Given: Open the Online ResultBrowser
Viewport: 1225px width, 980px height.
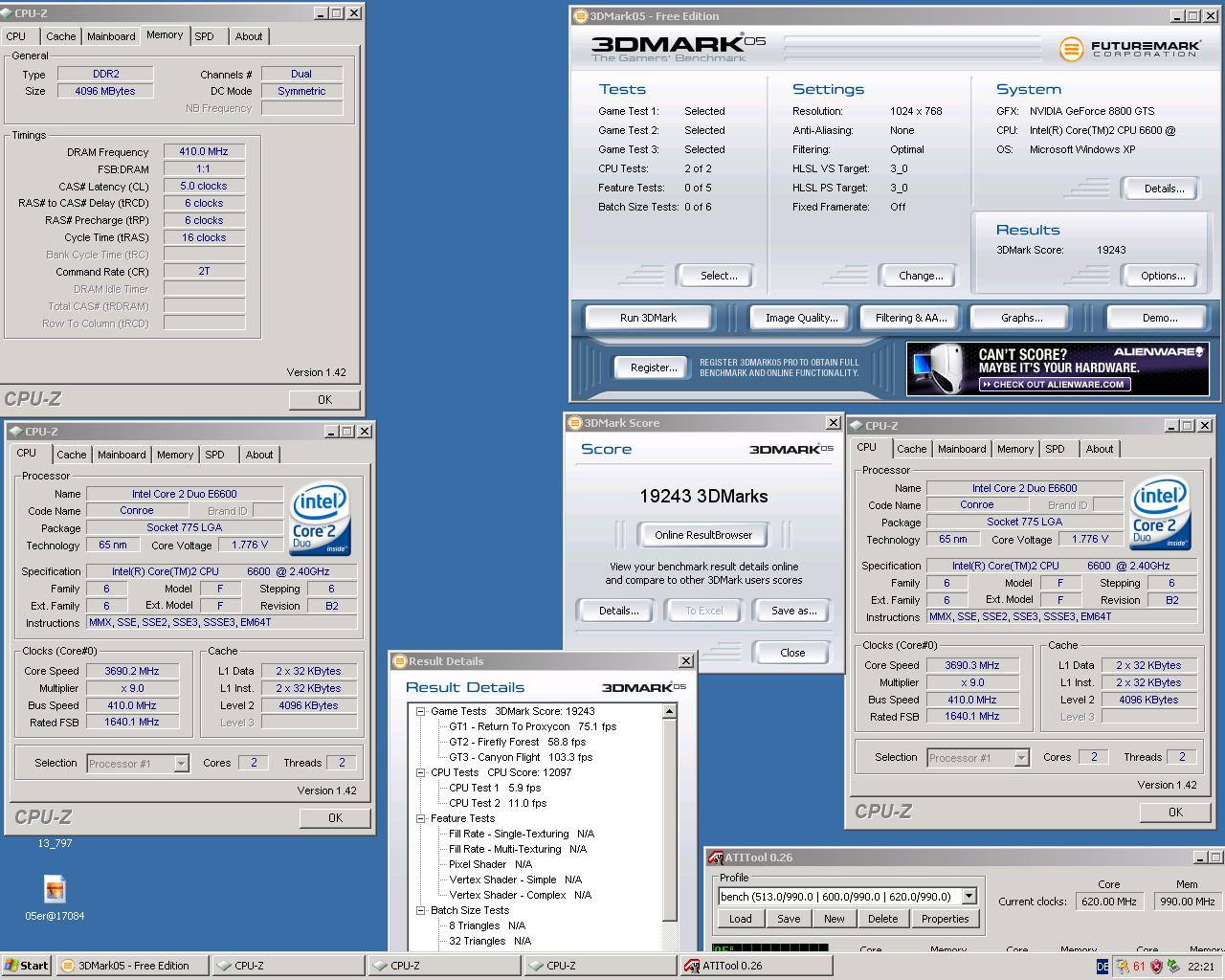Looking at the screenshot, I should coord(703,535).
